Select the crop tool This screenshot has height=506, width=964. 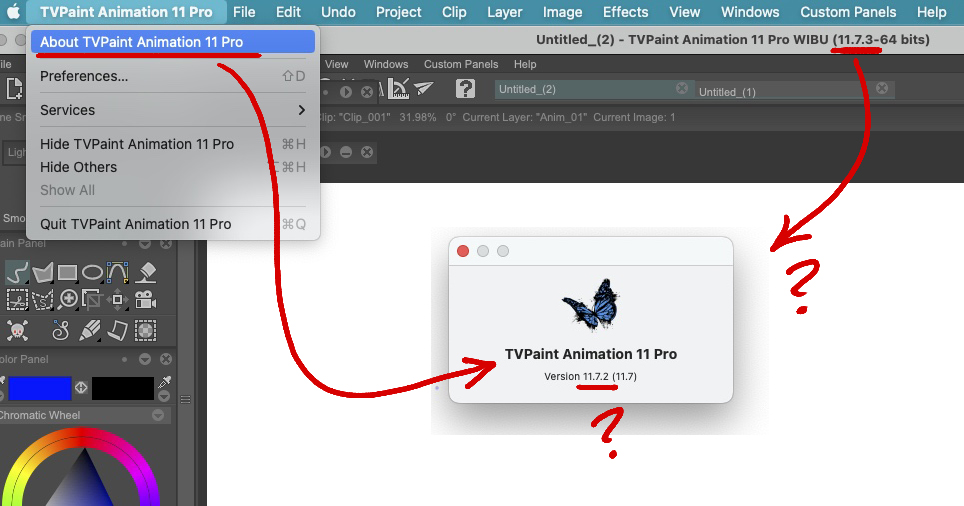click(92, 300)
